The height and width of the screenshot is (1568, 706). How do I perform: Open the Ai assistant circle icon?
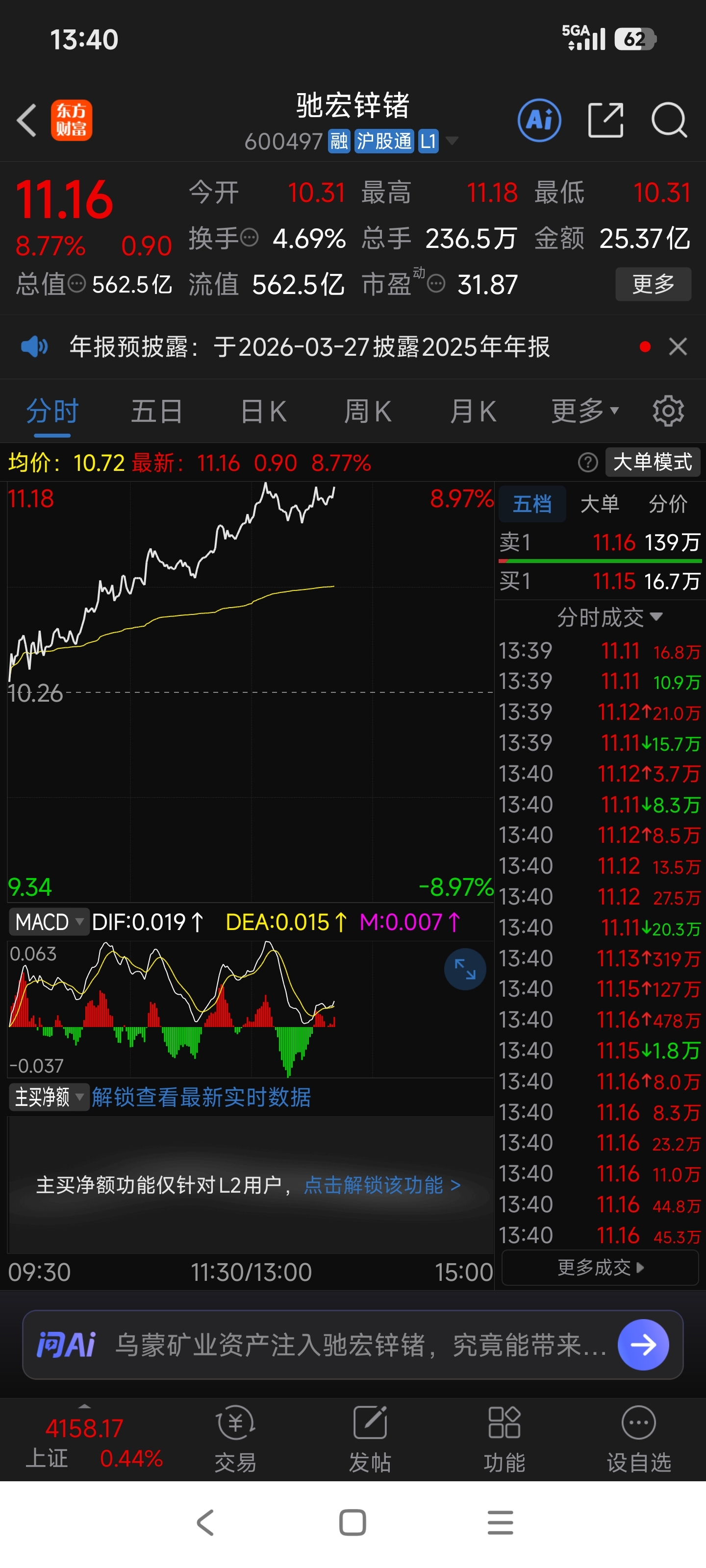tap(539, 120)
